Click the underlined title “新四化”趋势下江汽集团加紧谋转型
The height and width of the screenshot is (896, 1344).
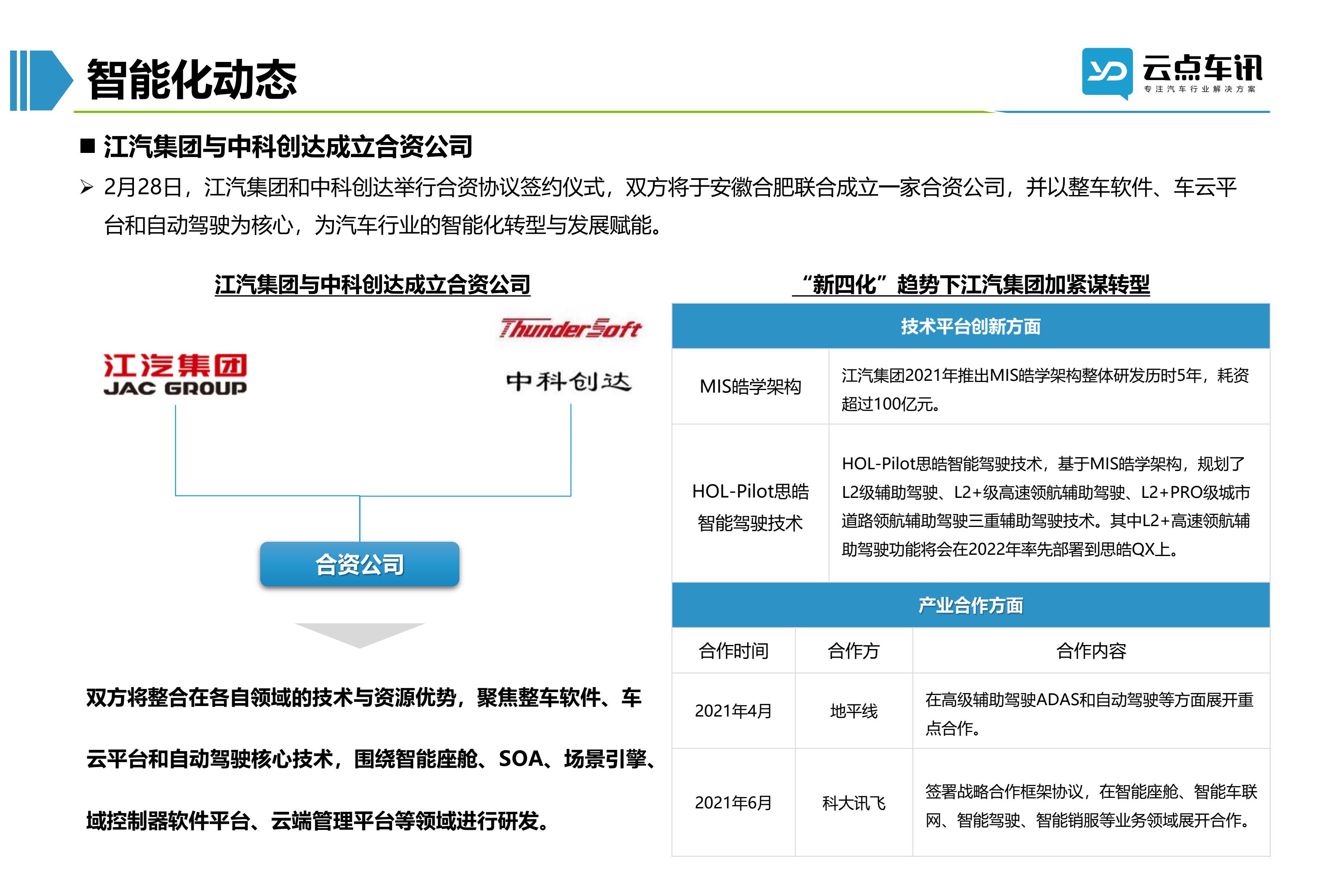(x=970, y=284)
